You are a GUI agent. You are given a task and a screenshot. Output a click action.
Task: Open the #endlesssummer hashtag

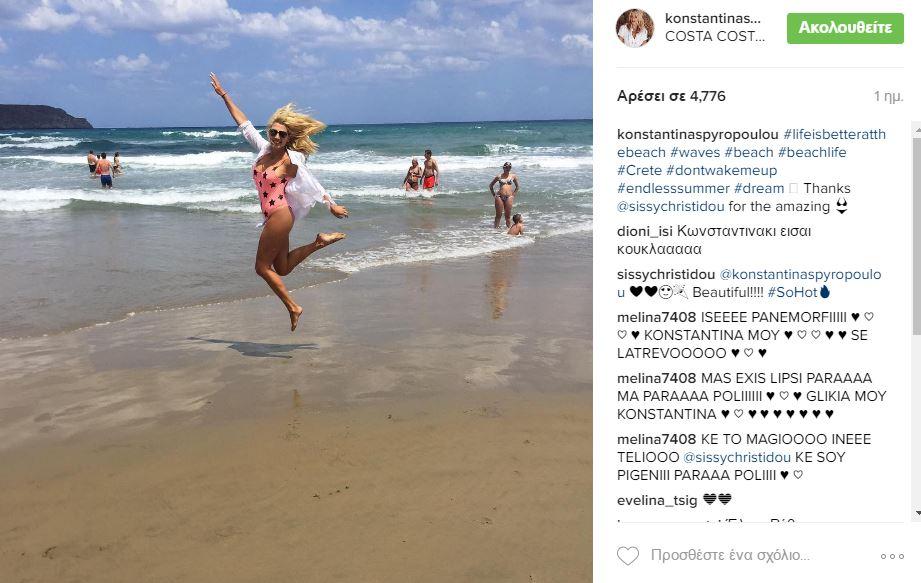tap(673, 188)
